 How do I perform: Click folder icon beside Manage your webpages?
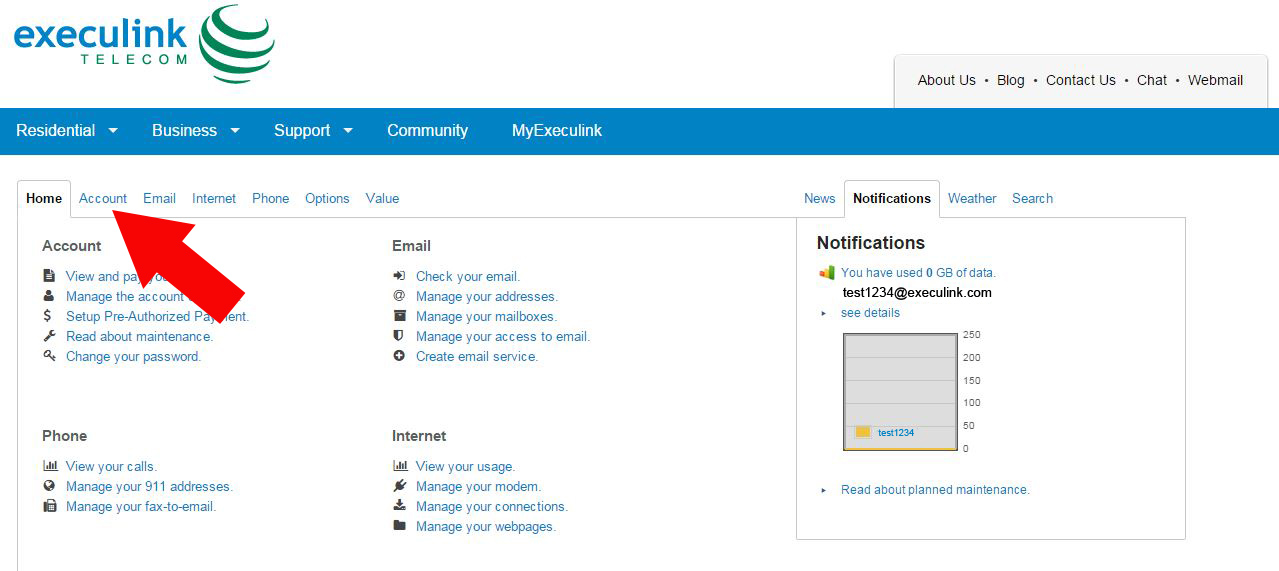pos(399,526)
